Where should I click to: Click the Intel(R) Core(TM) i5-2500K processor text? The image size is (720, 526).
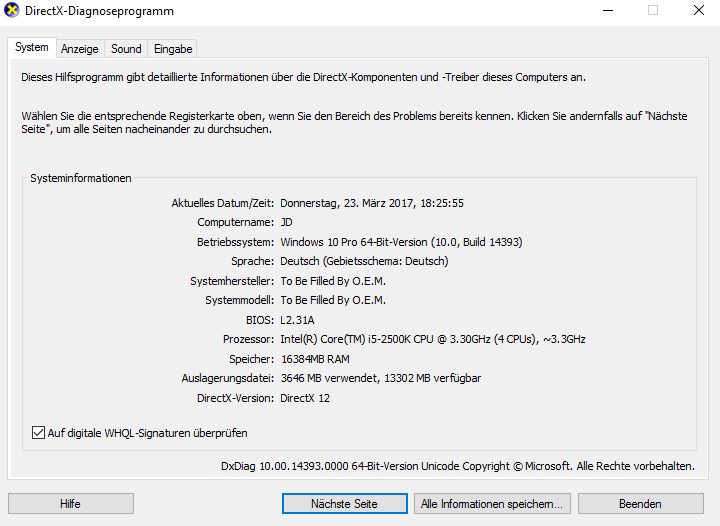click(433, 339)
